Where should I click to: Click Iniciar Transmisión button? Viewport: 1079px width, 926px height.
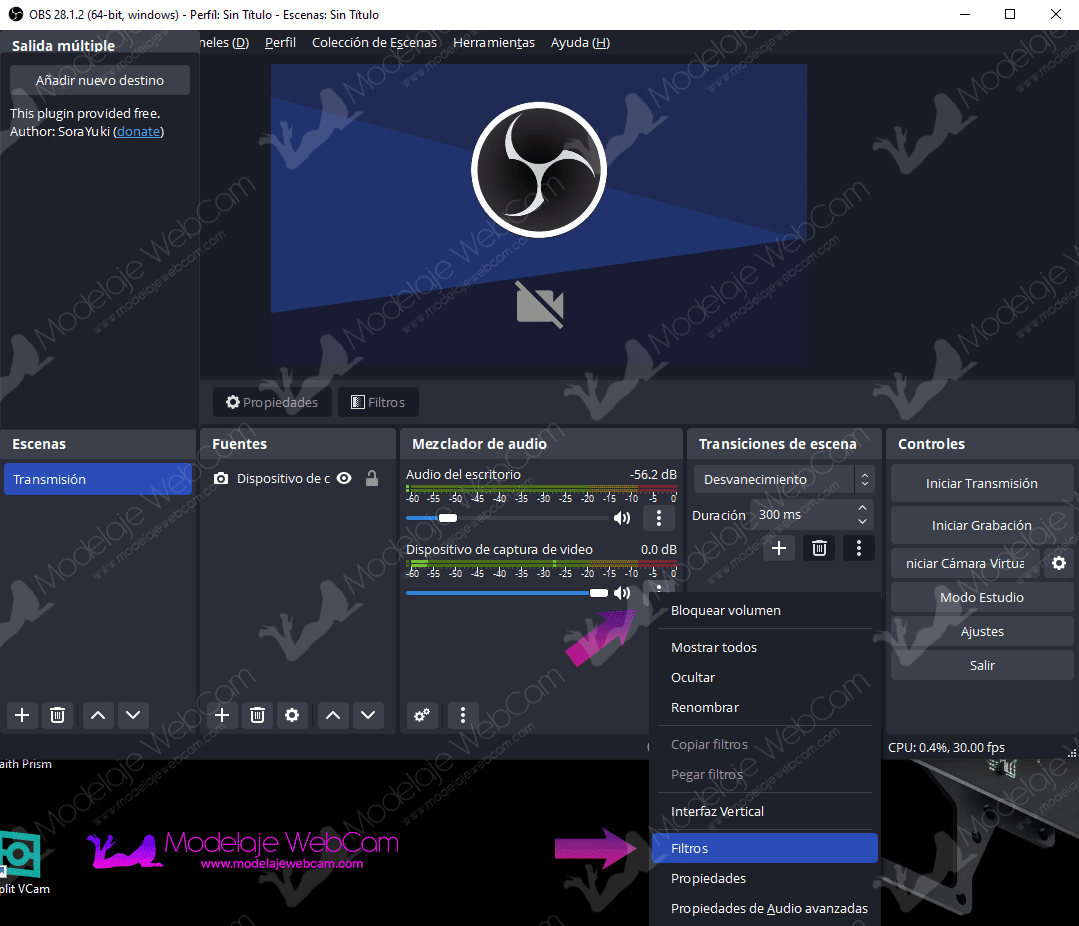pos(982,484)
